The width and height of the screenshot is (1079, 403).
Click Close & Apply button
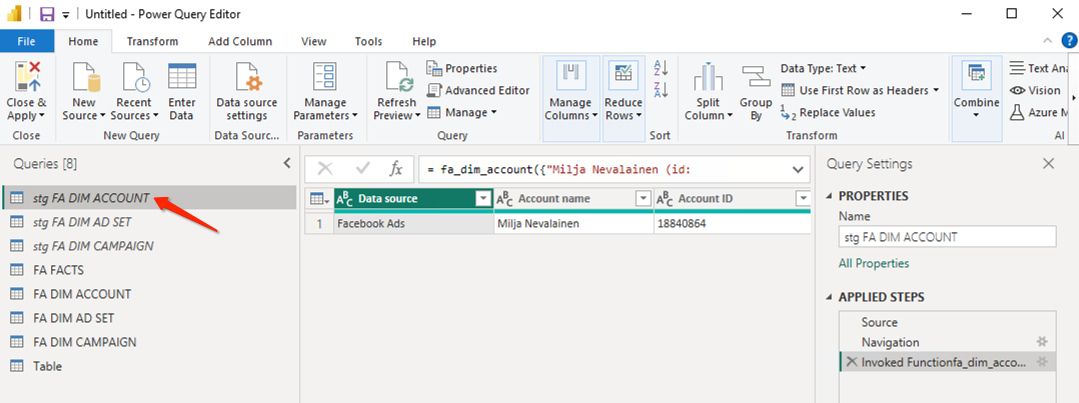[x=25, y=91]
